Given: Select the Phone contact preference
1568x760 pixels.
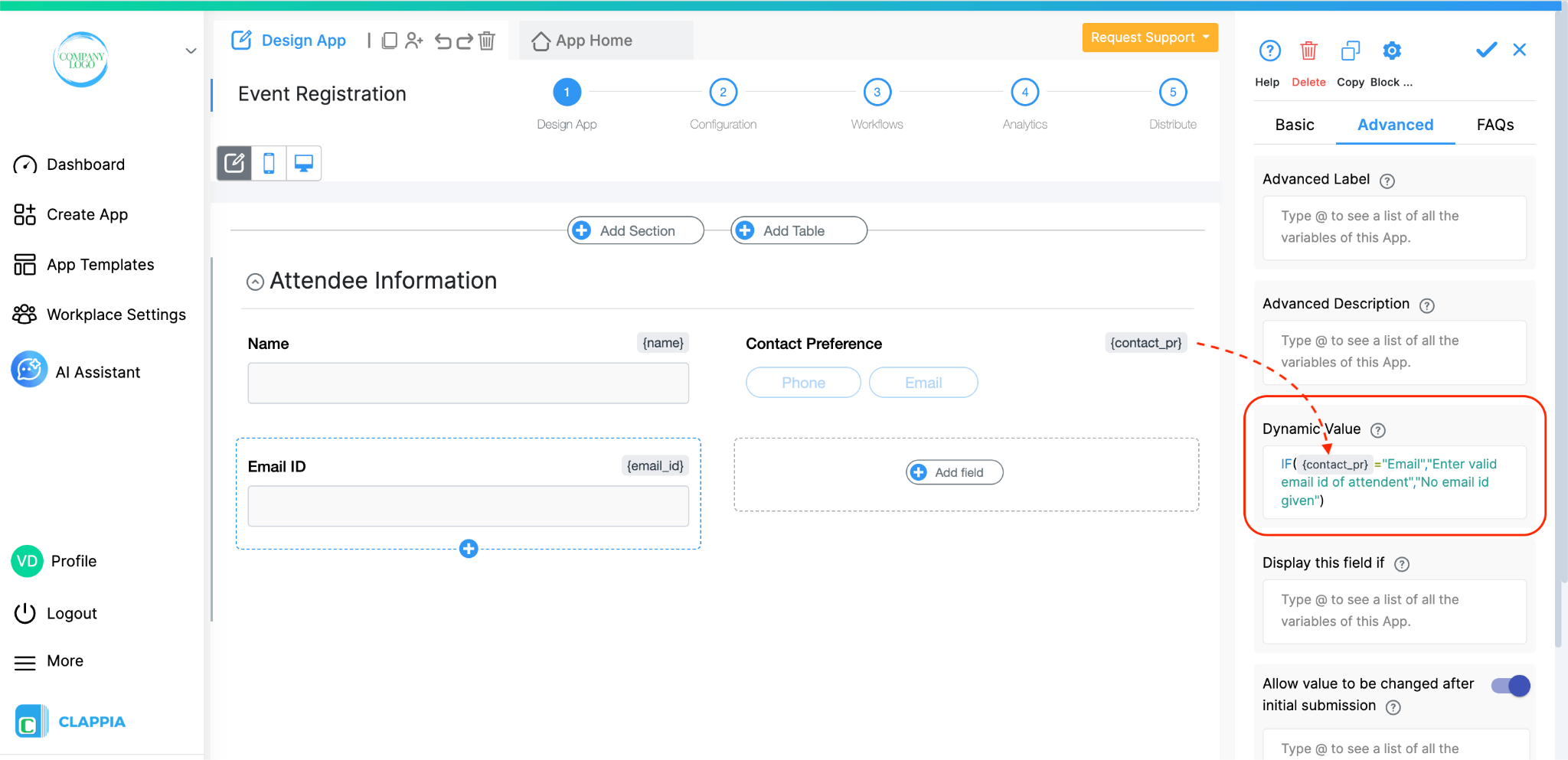Looking at the screenshot, I should click(803, 383).
